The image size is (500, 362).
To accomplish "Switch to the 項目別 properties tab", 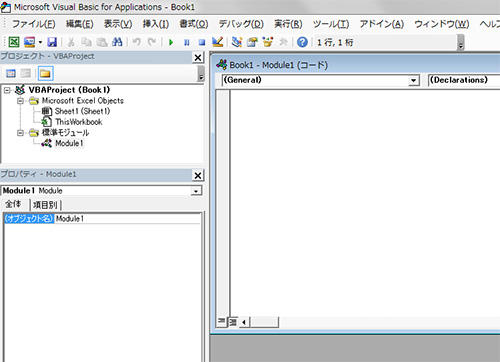I will (45, 205).
